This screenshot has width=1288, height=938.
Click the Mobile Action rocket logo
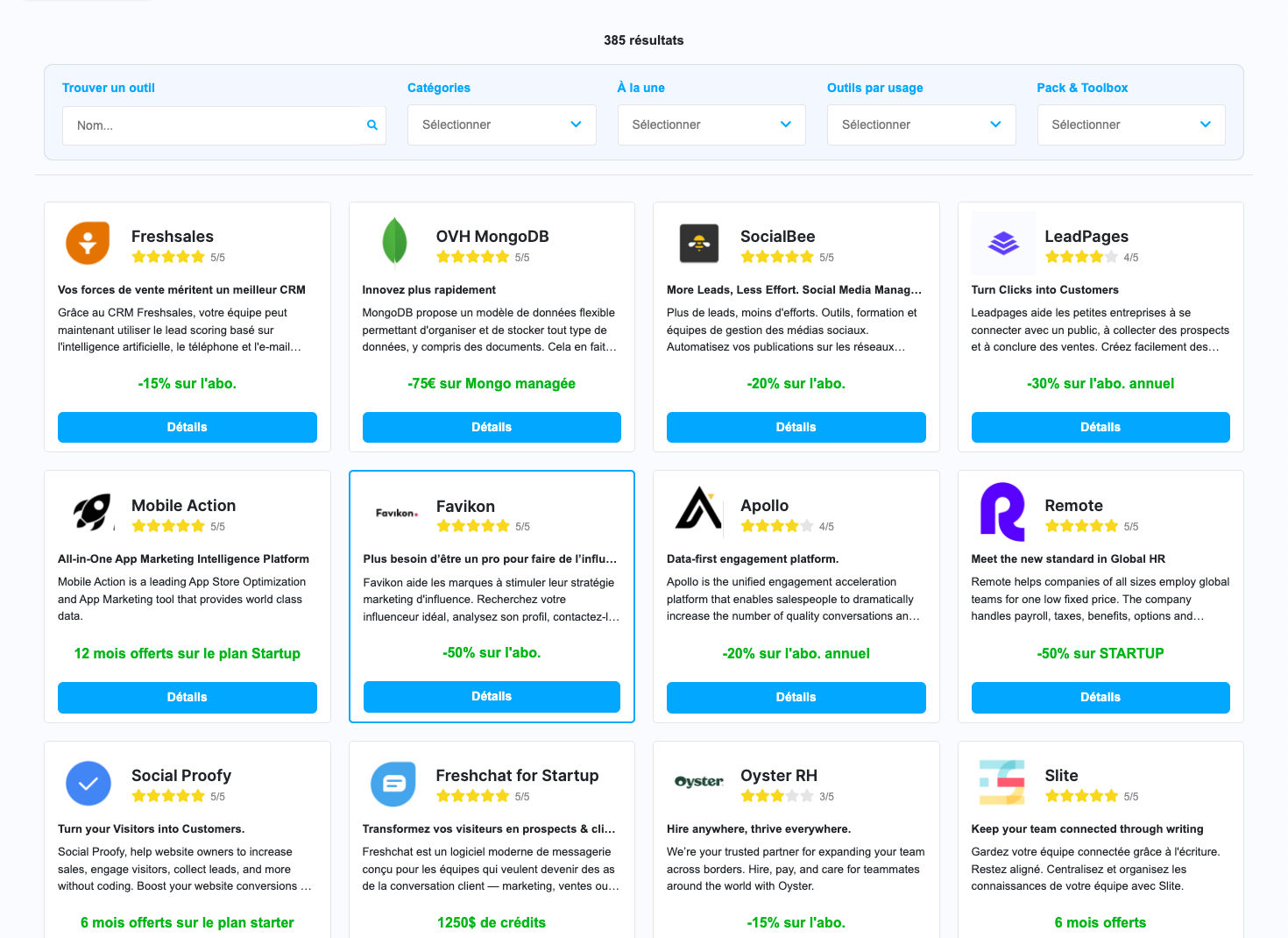(92, 511)
